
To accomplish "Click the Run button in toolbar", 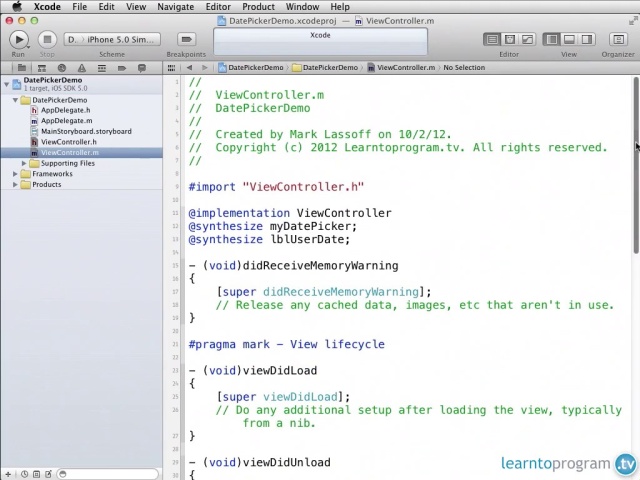I will (x=19, y=40).
